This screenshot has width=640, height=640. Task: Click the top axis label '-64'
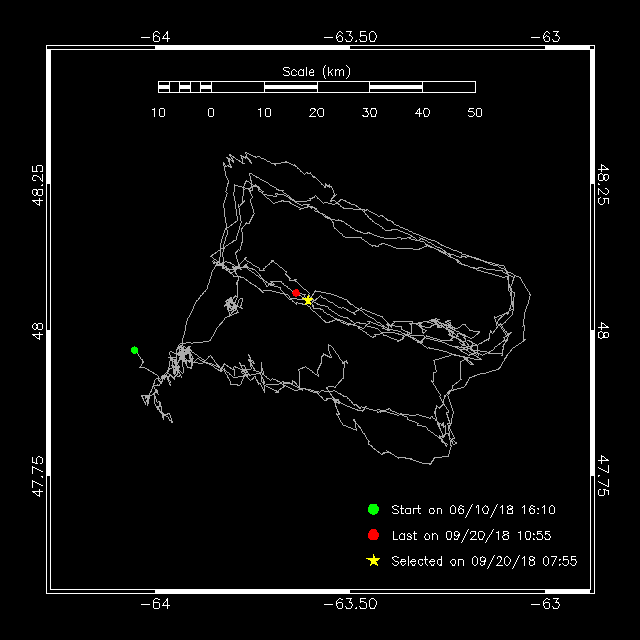(155, 37)
